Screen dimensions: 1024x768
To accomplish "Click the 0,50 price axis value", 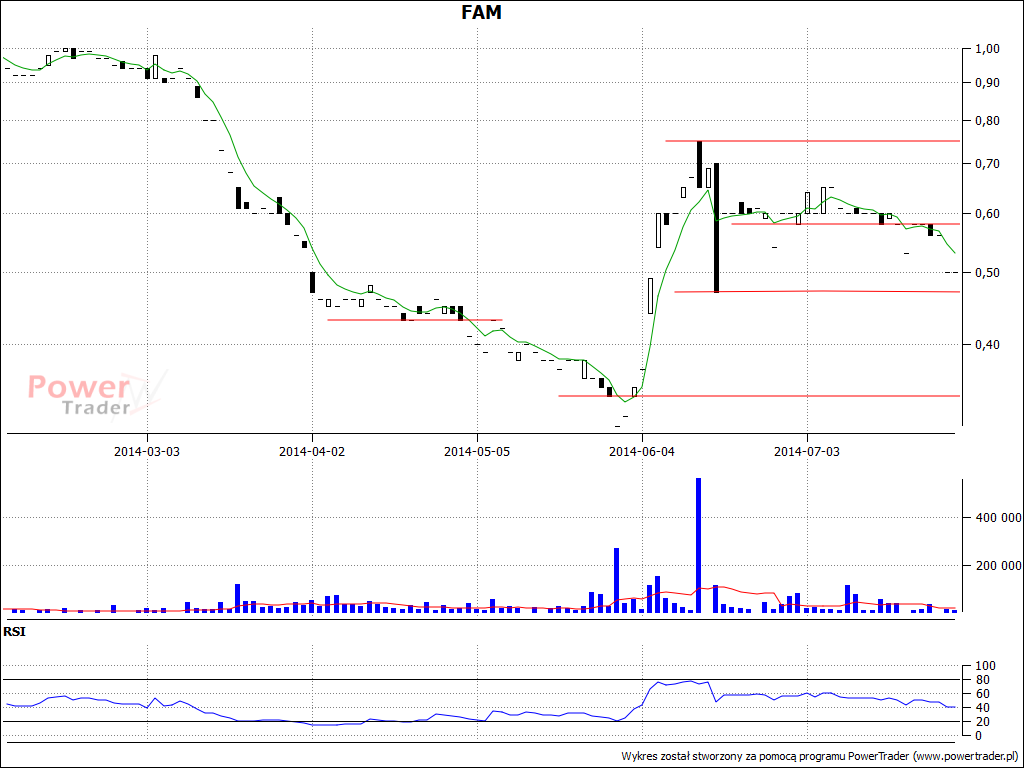I will click(986, 273).
